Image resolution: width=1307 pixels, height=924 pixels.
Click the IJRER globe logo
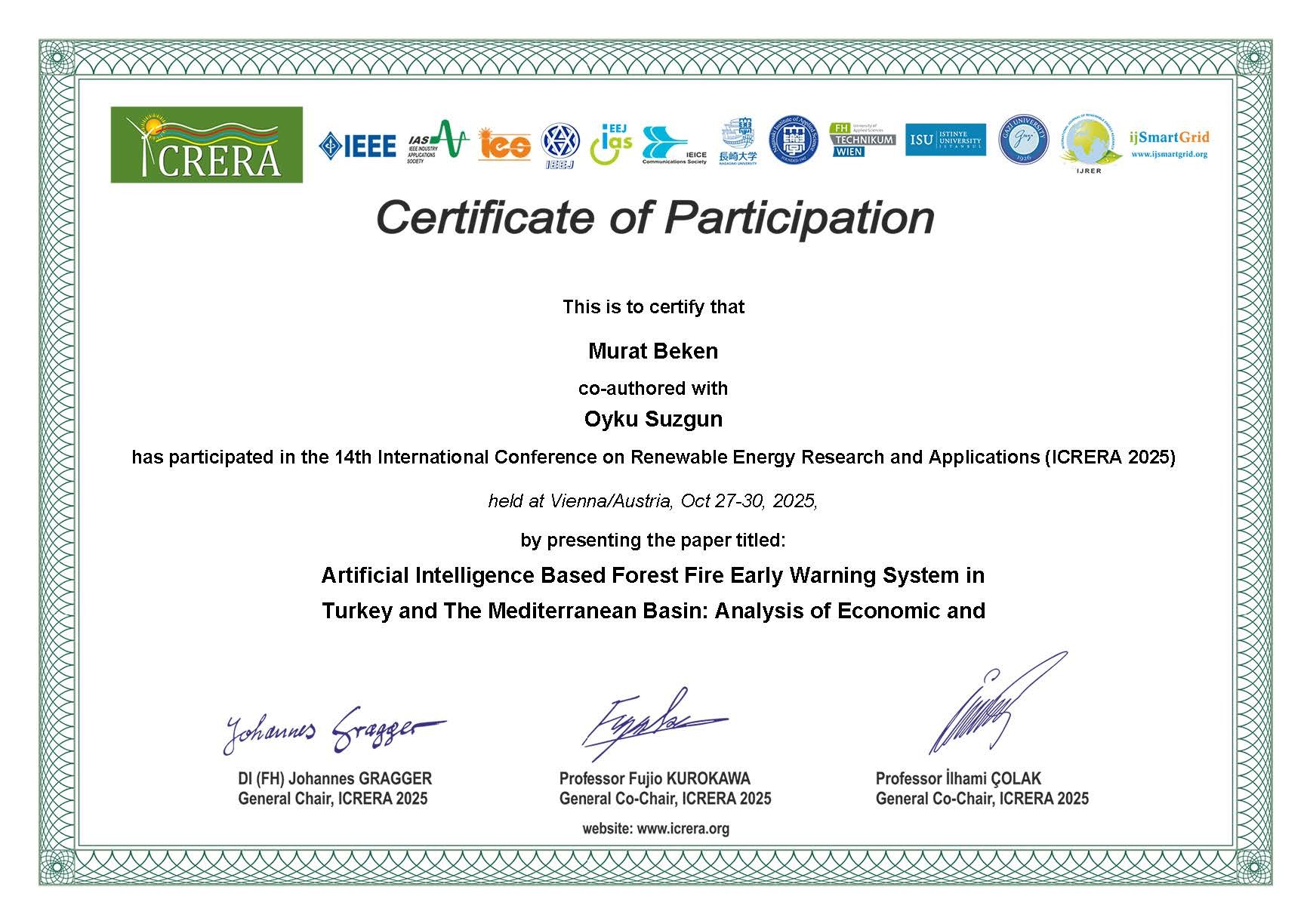click(x=1088, y=145)
